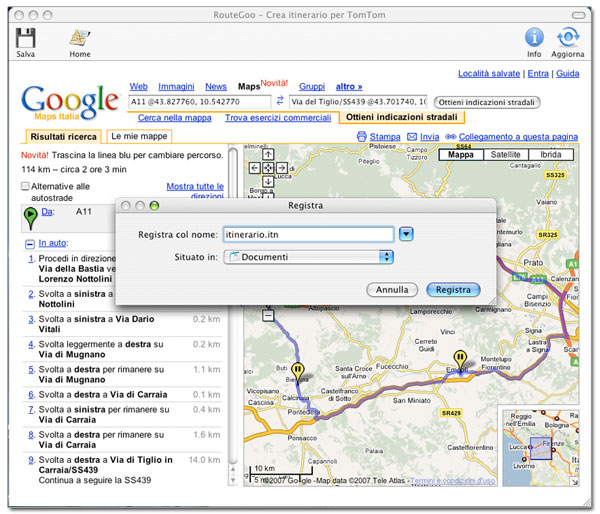The image size is (600, 514).
Task: Click the Stampa link
Action: coord(385,137)
